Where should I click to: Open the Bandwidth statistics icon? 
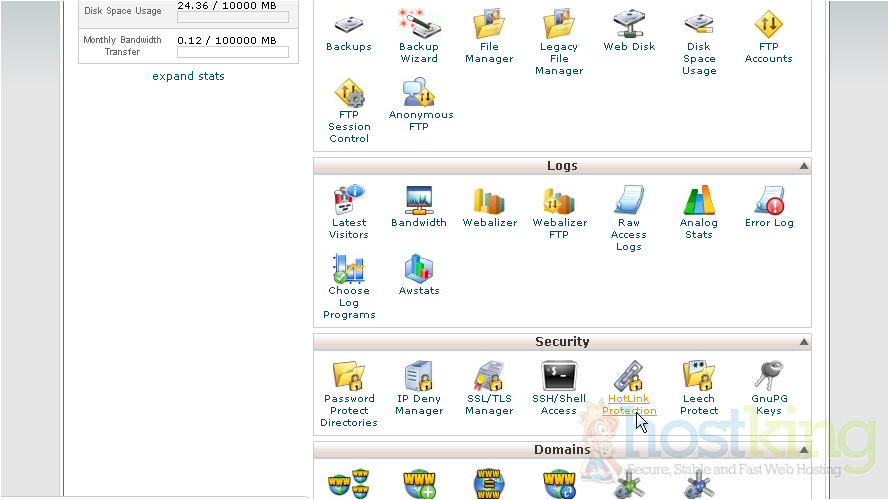coord(419,202)
